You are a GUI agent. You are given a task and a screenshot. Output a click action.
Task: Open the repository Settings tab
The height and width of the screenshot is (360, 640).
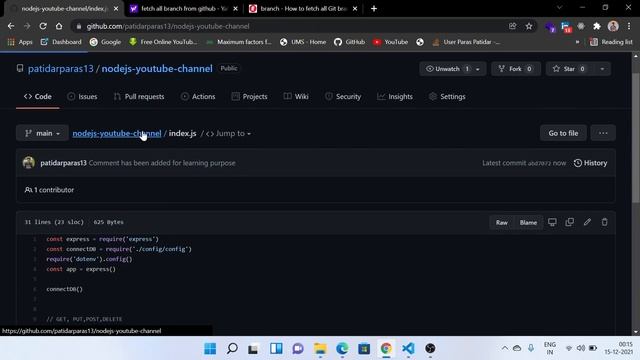tap(447, 97)
